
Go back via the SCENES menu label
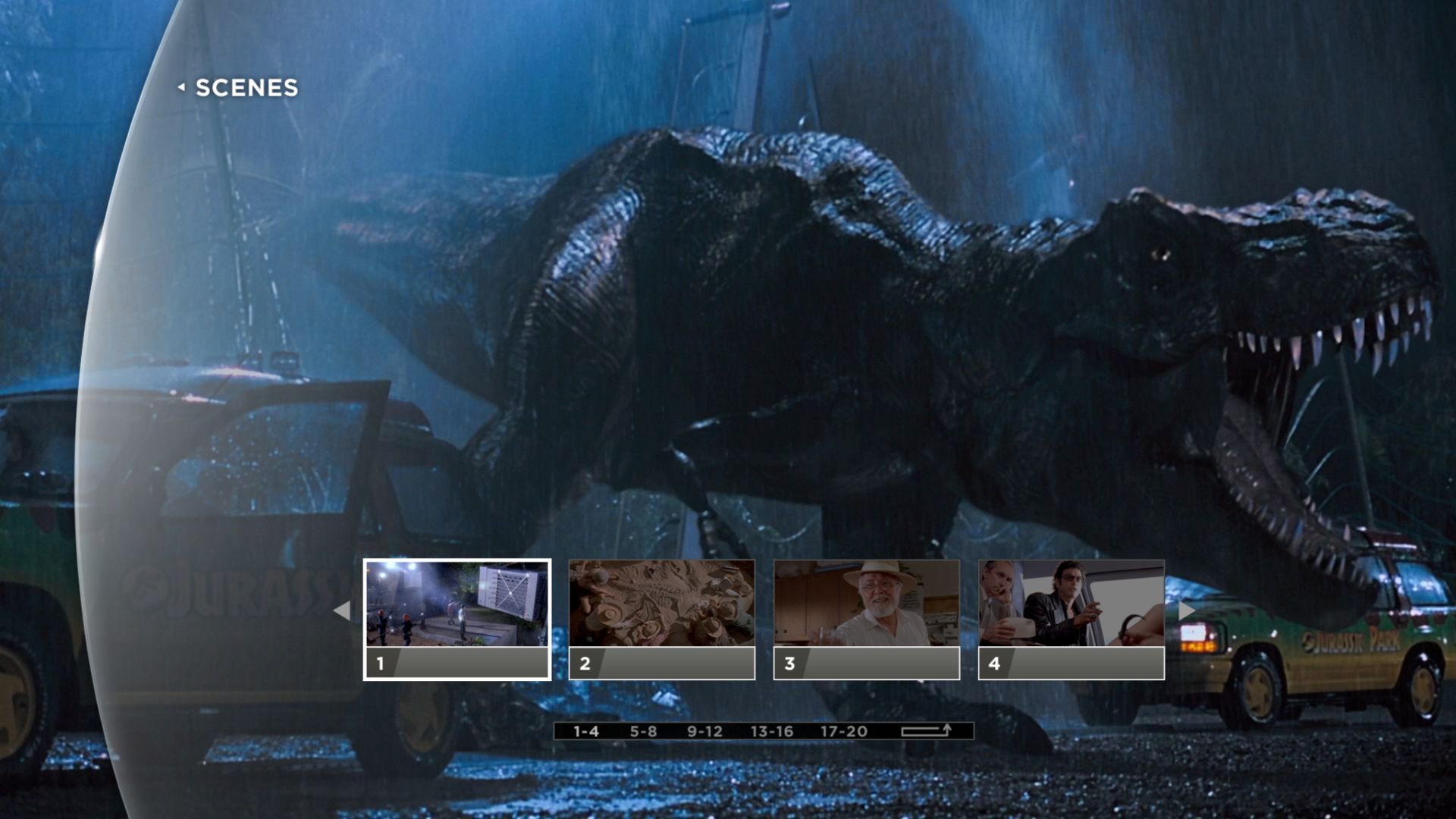(238, 88)
